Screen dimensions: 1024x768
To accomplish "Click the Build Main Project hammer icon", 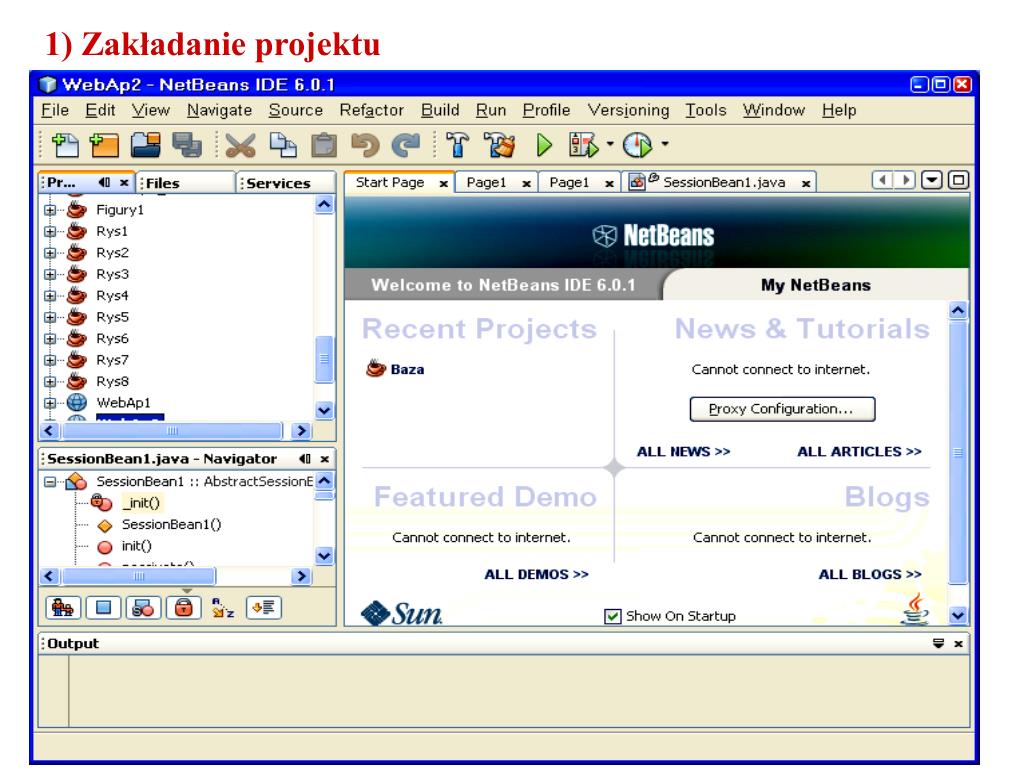I will point(457,144).
